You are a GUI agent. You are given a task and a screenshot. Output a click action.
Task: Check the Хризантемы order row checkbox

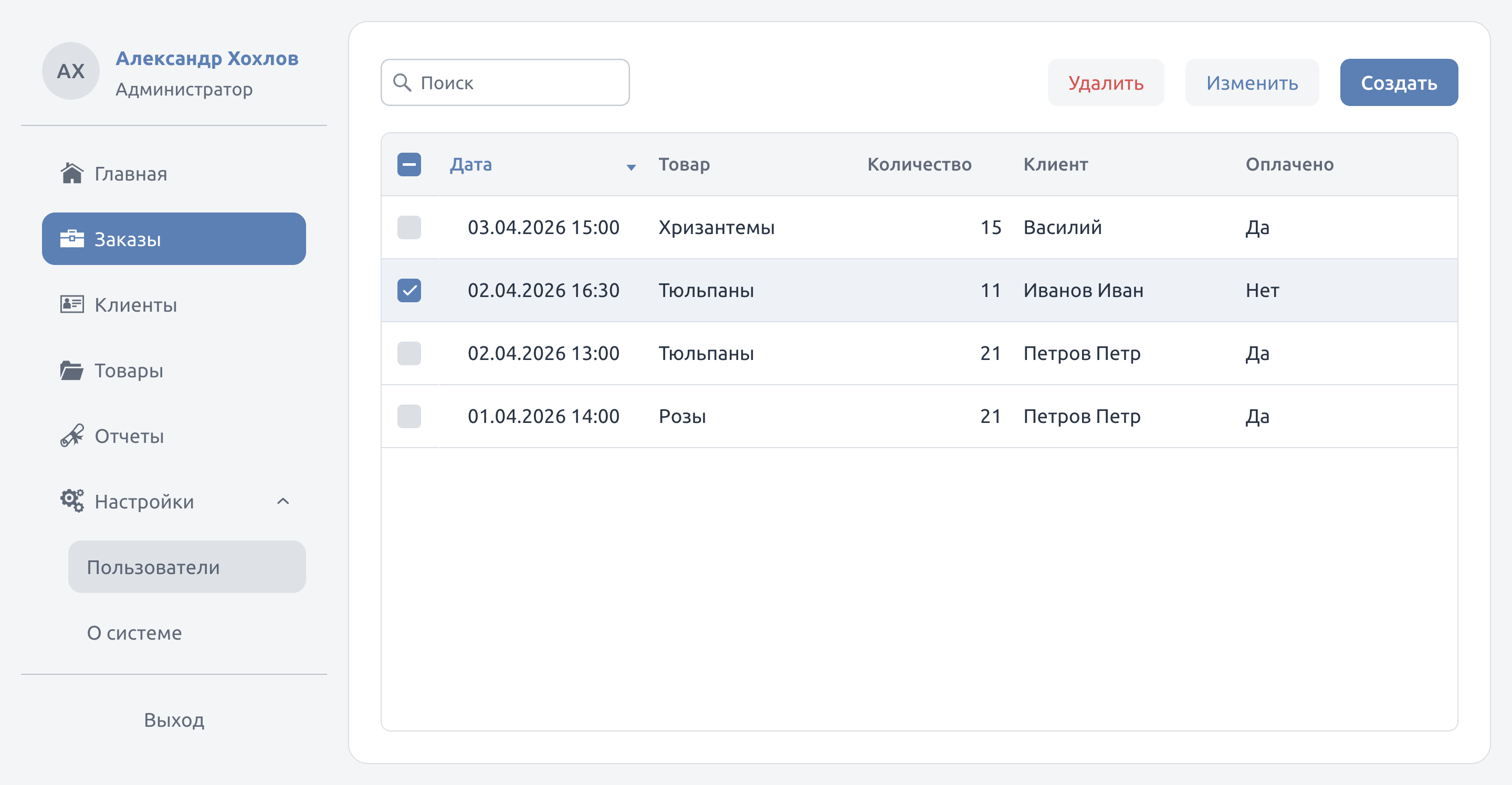point(409,228)
